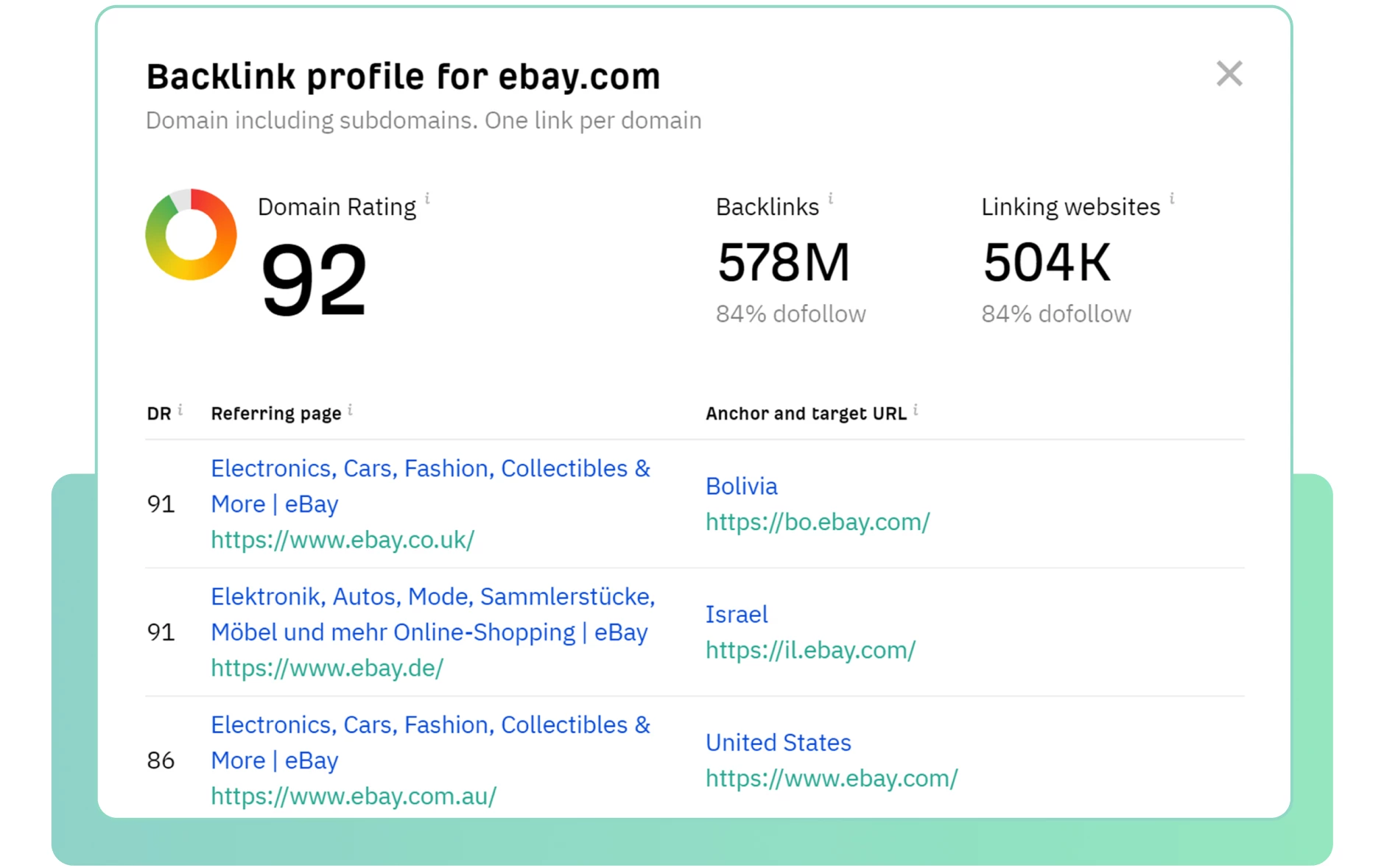This screenshot has height=868, width=1384.
Task: Close the Backlink profile dialog
Action: (x=1229, y=74)
